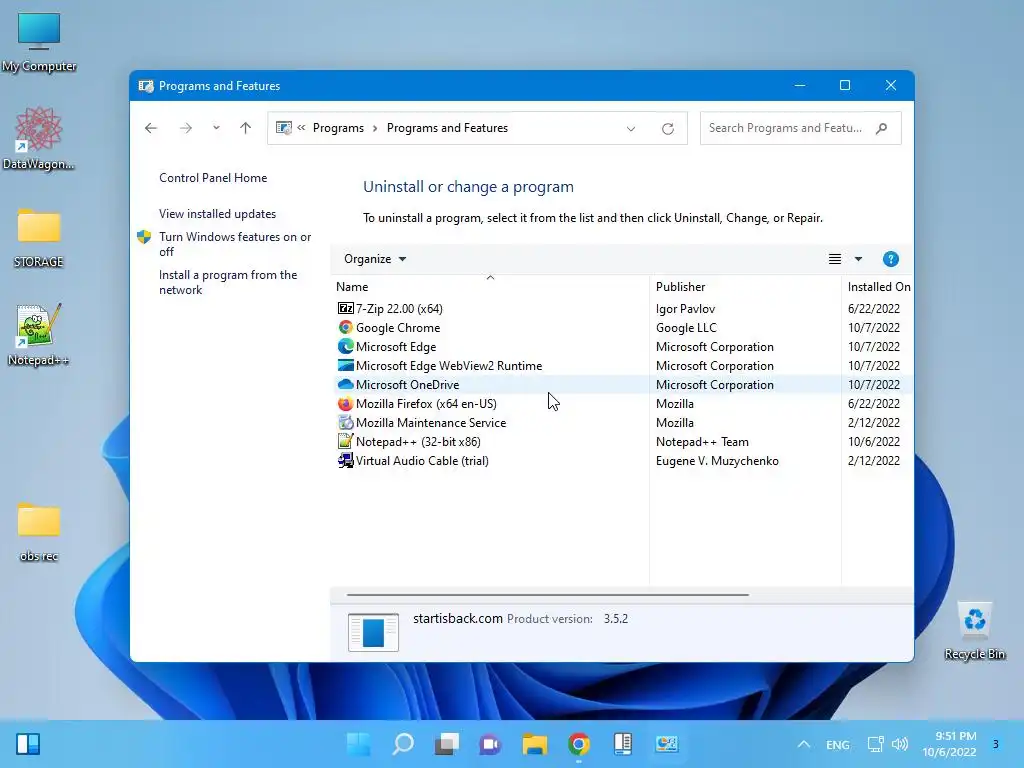Select the Microsoft Edge icon in the list
Viewport: 1024px width, 768px height.
[x=345, y=346]
